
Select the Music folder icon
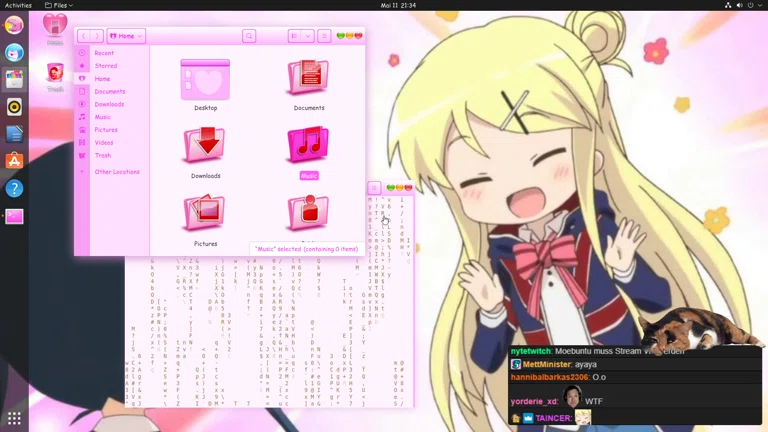[x=308, y=144]
